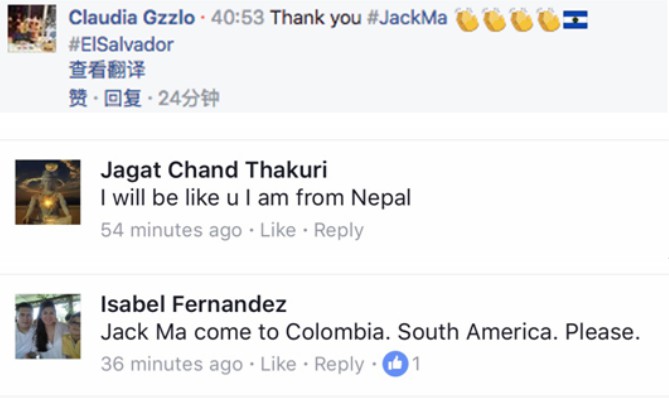Reply to Isabel Fernandez's comment
669x398 pixels.
pos(339,364)
